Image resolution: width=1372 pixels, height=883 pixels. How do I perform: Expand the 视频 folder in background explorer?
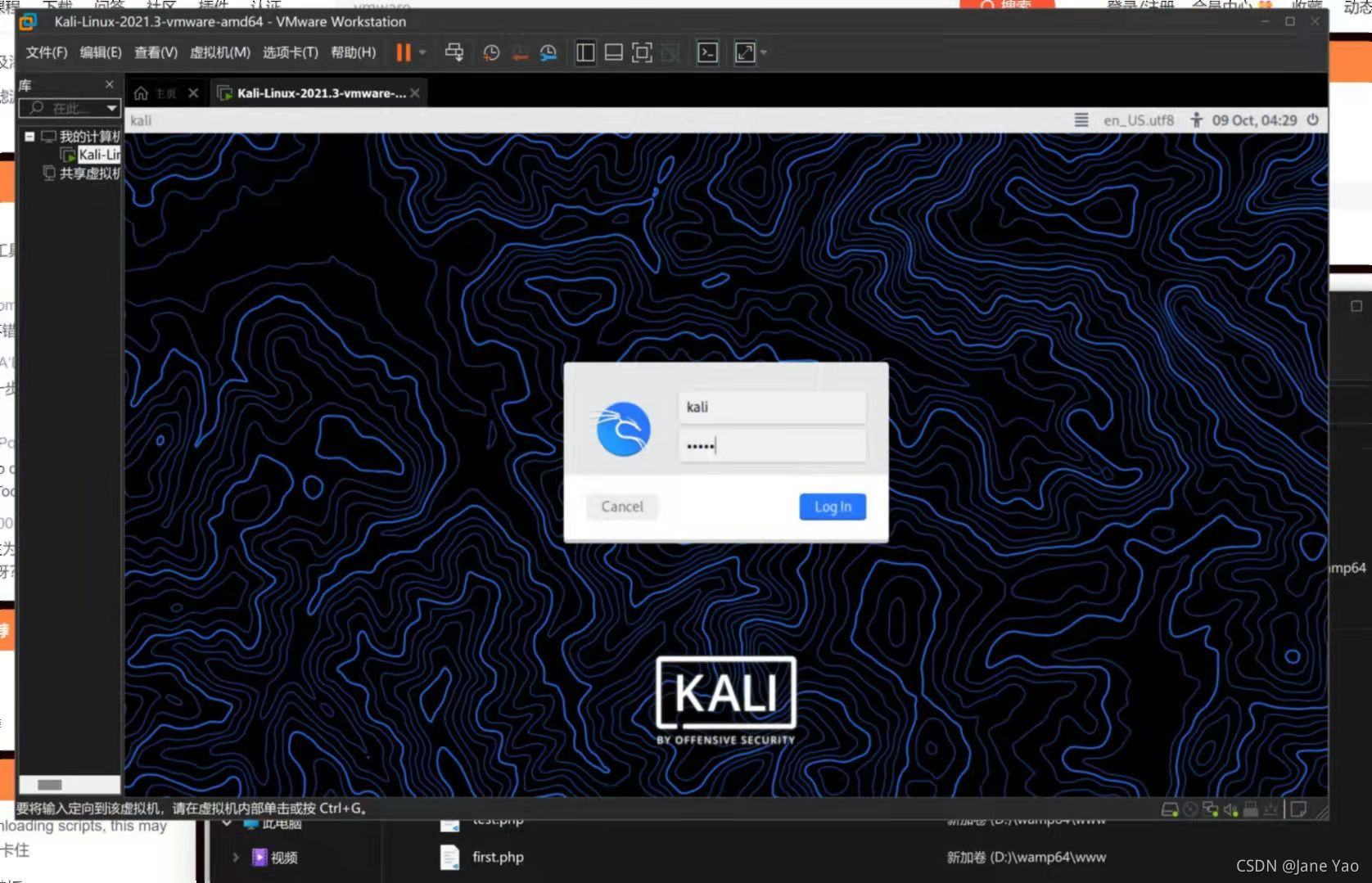click(x=236, y=857)
